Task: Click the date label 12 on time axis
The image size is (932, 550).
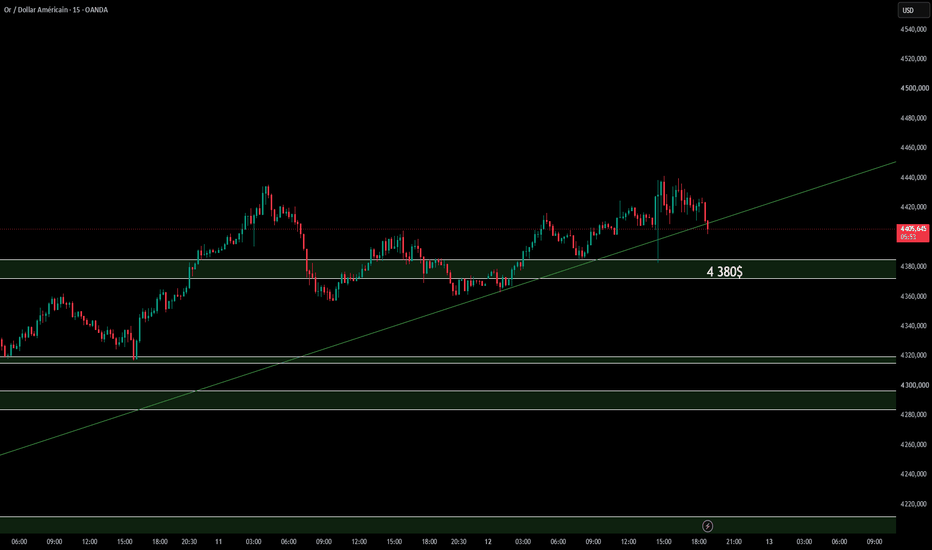Action: [x=488, y=542]
